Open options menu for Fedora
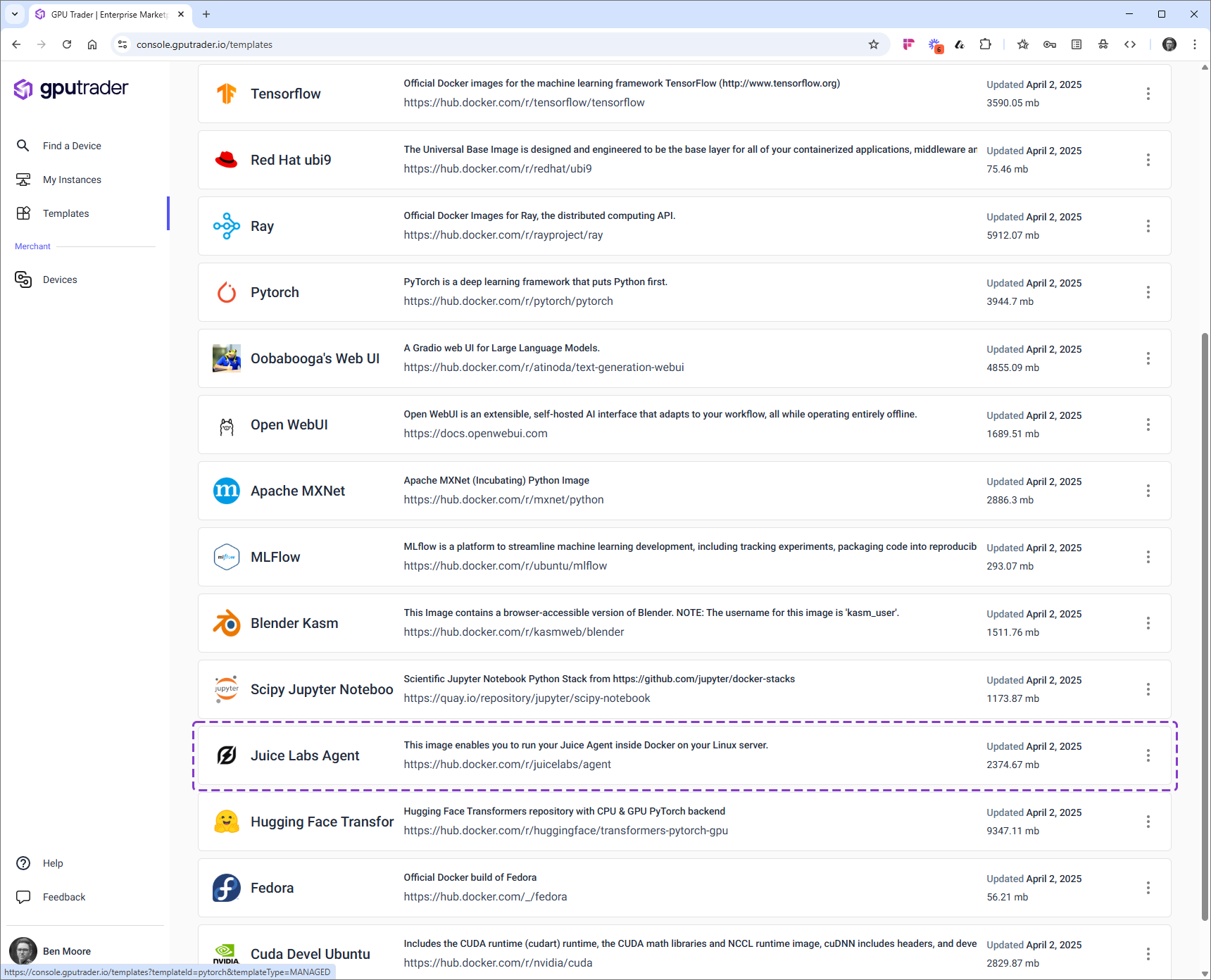This screenshot has height=980, width=1211. [x=1148, y=888]
